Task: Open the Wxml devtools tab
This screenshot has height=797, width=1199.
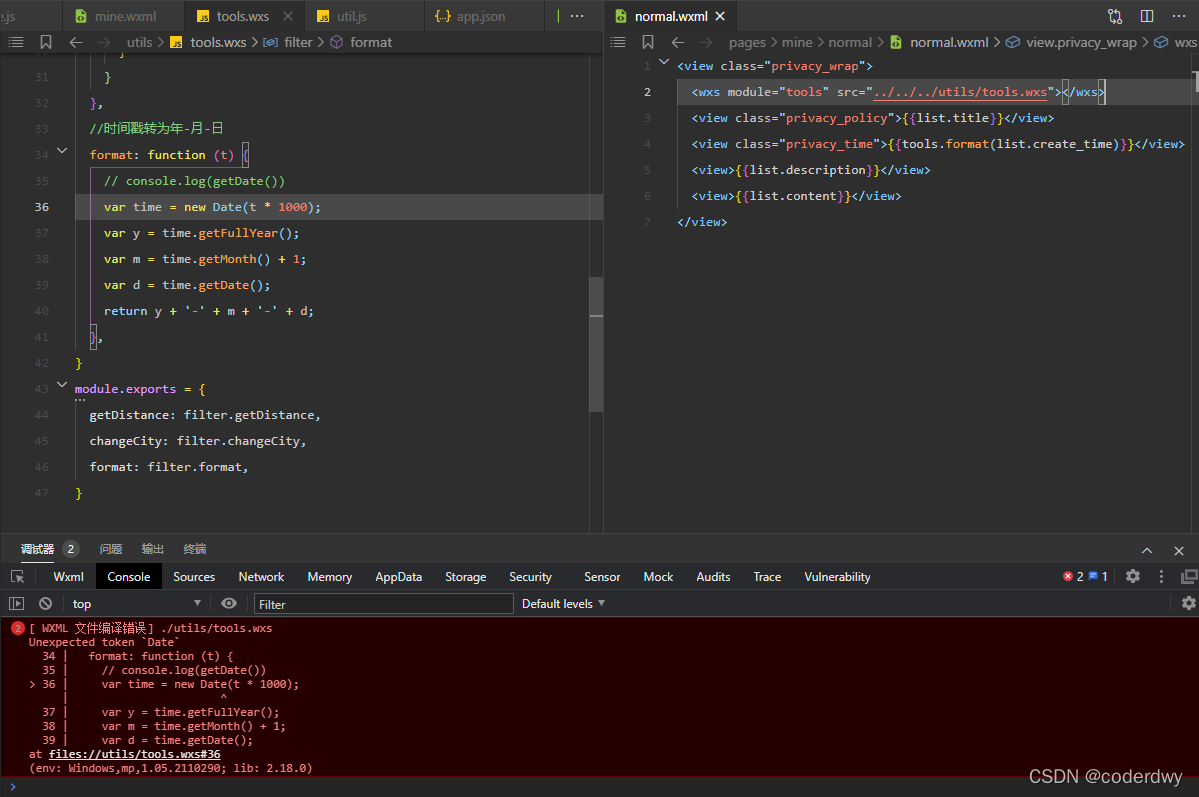Action: (x=68, y=577)
